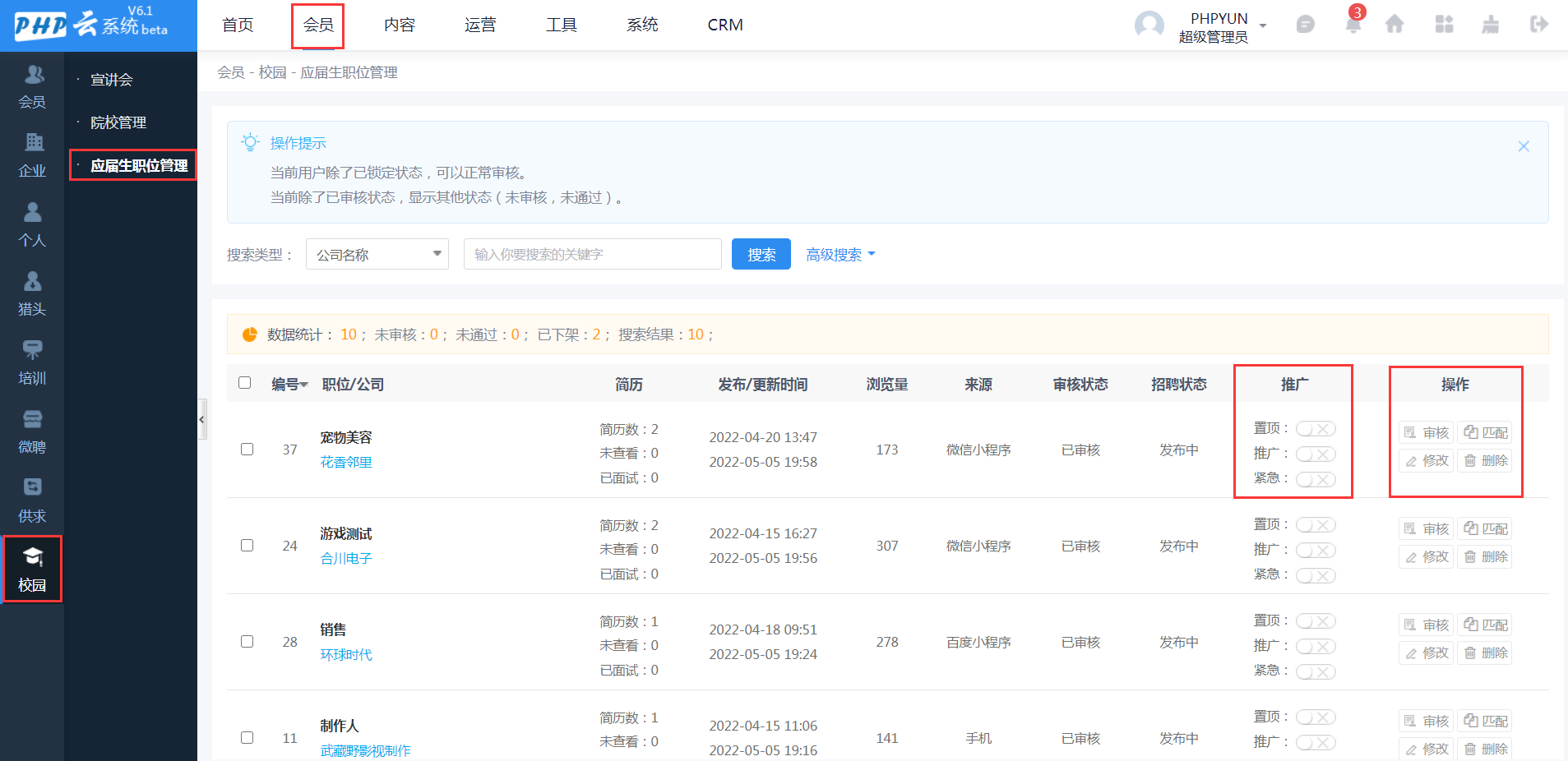
Task: Go to site home via house icon
Action: click(x=1395, y=25)
